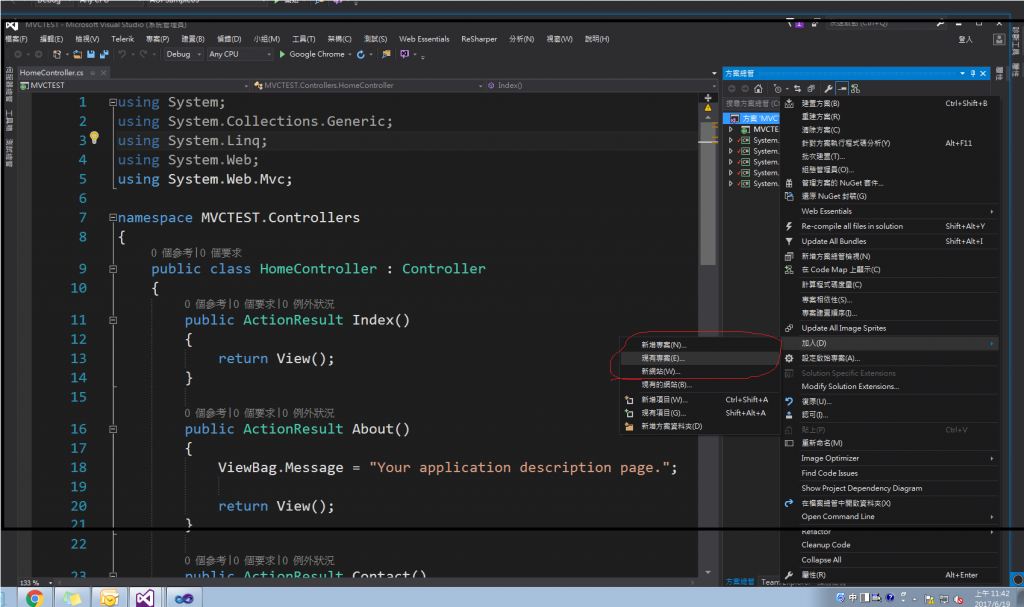Screen dimensions: 1024x607
Task: Open the MVCTEST.Controllers.HomeController type dropdown
Action: point(368,85)
